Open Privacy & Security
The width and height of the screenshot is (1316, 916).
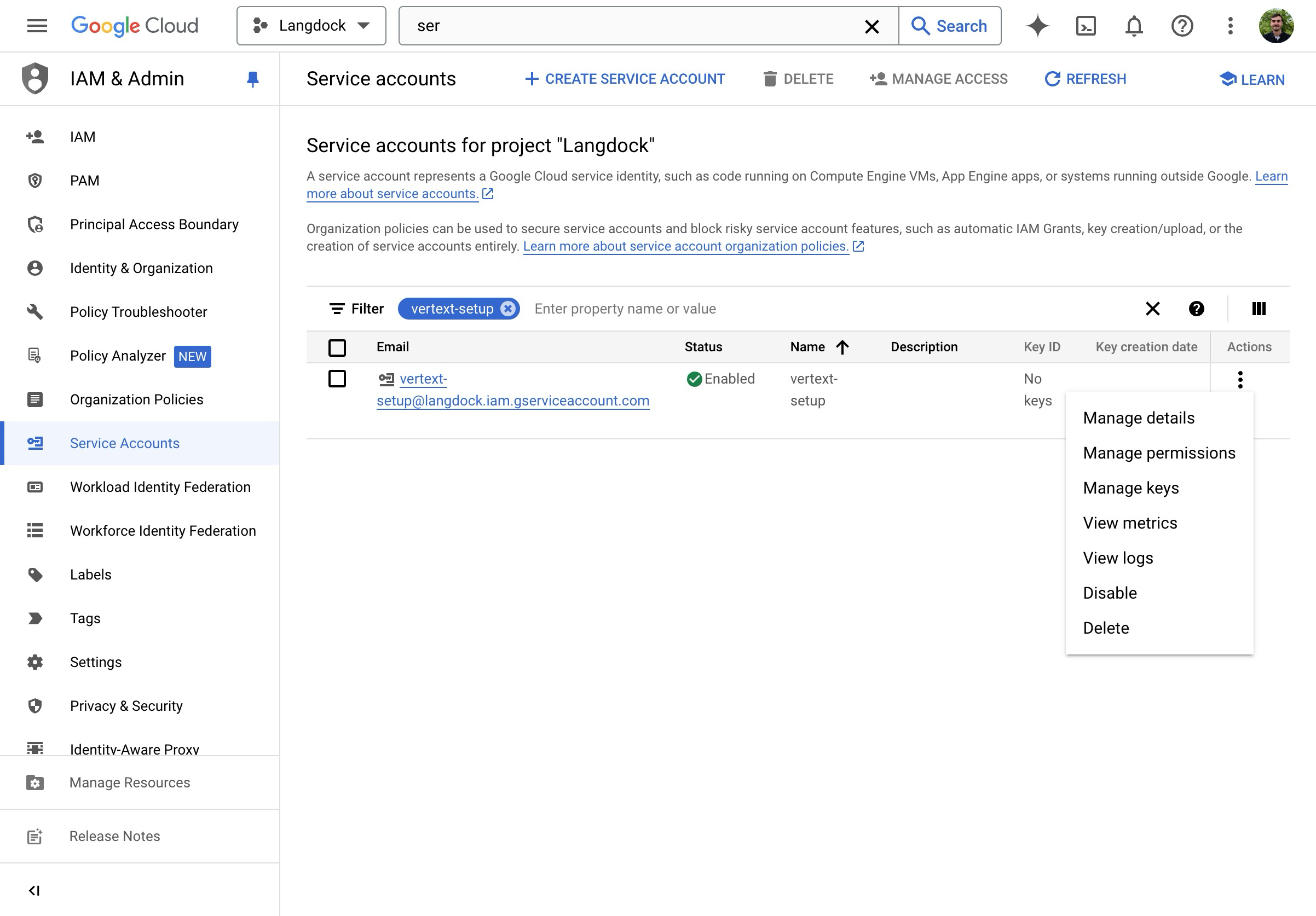140,706
